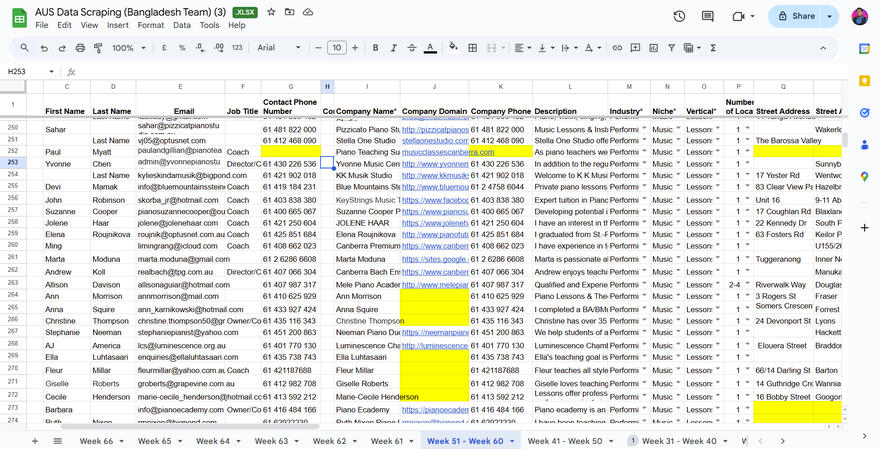
Task: Insert chart icon in toolbar
Action: (653, 48)
